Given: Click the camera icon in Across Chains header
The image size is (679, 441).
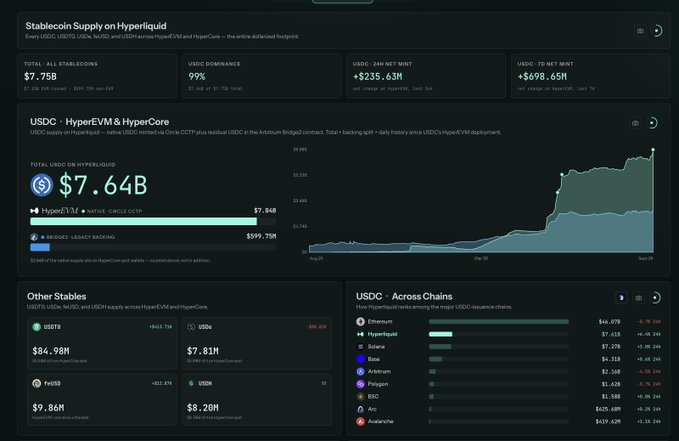Looking at the screenshot, I should [638, 298].
